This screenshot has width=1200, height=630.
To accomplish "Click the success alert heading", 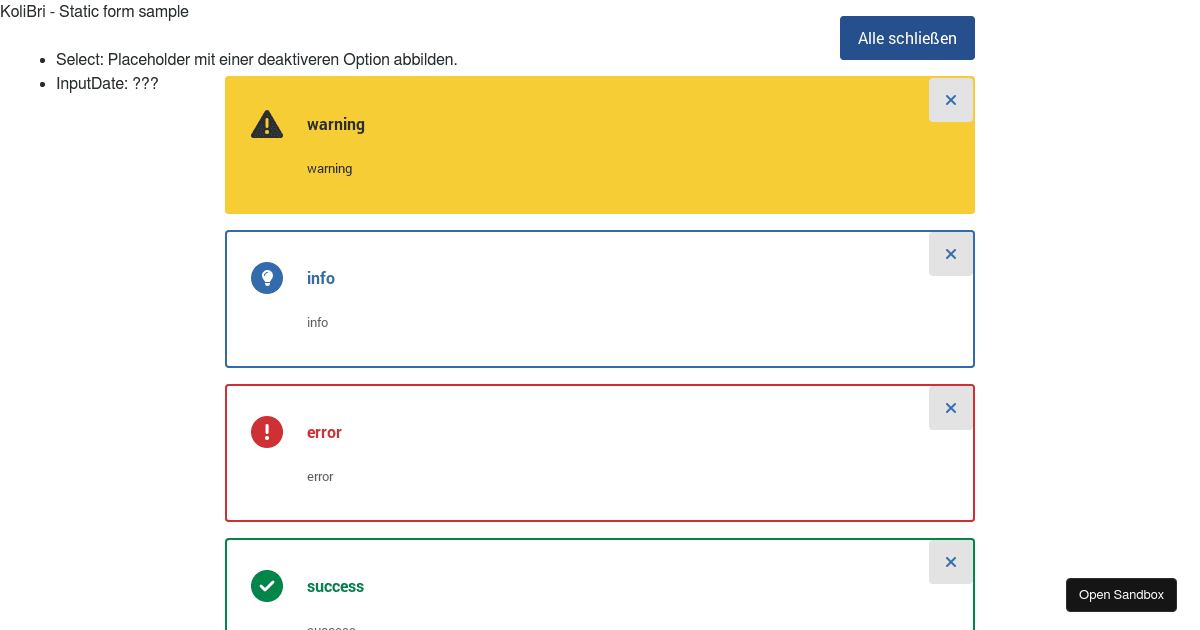I will (335, 586).
